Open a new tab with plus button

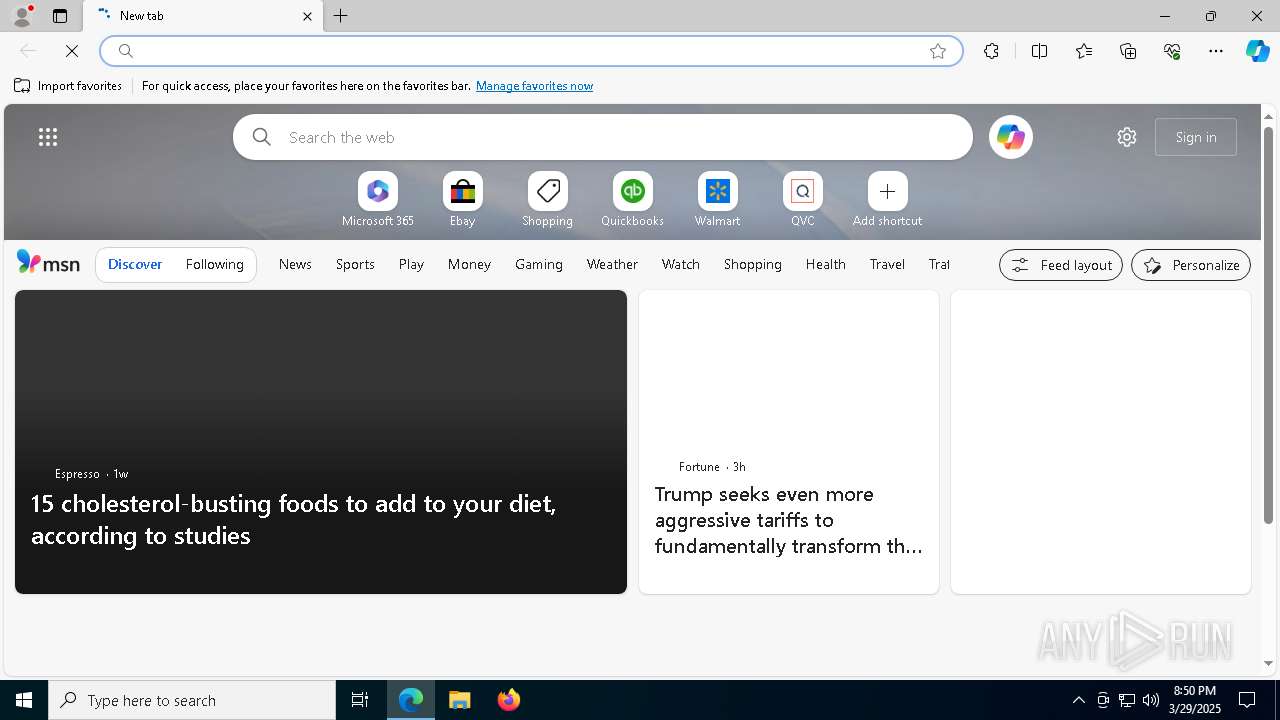click(341, 16)
